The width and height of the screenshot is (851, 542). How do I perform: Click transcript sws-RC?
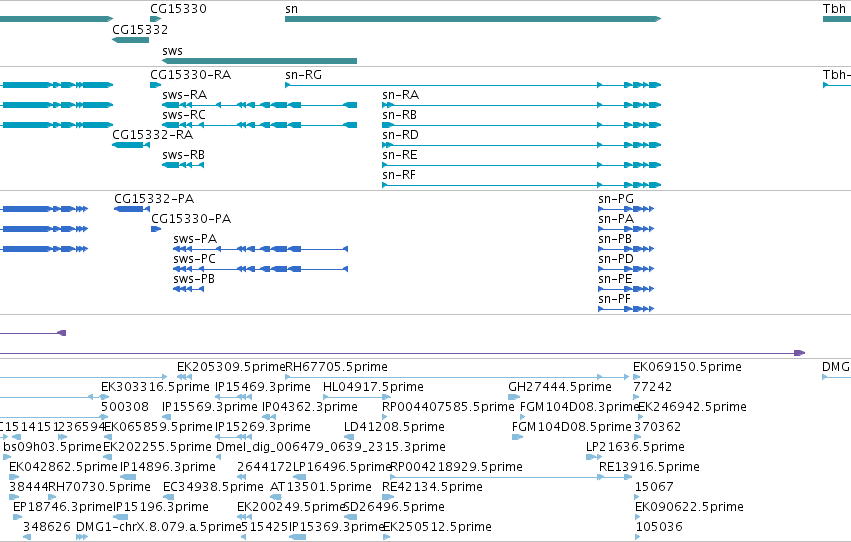coord(259,125)
